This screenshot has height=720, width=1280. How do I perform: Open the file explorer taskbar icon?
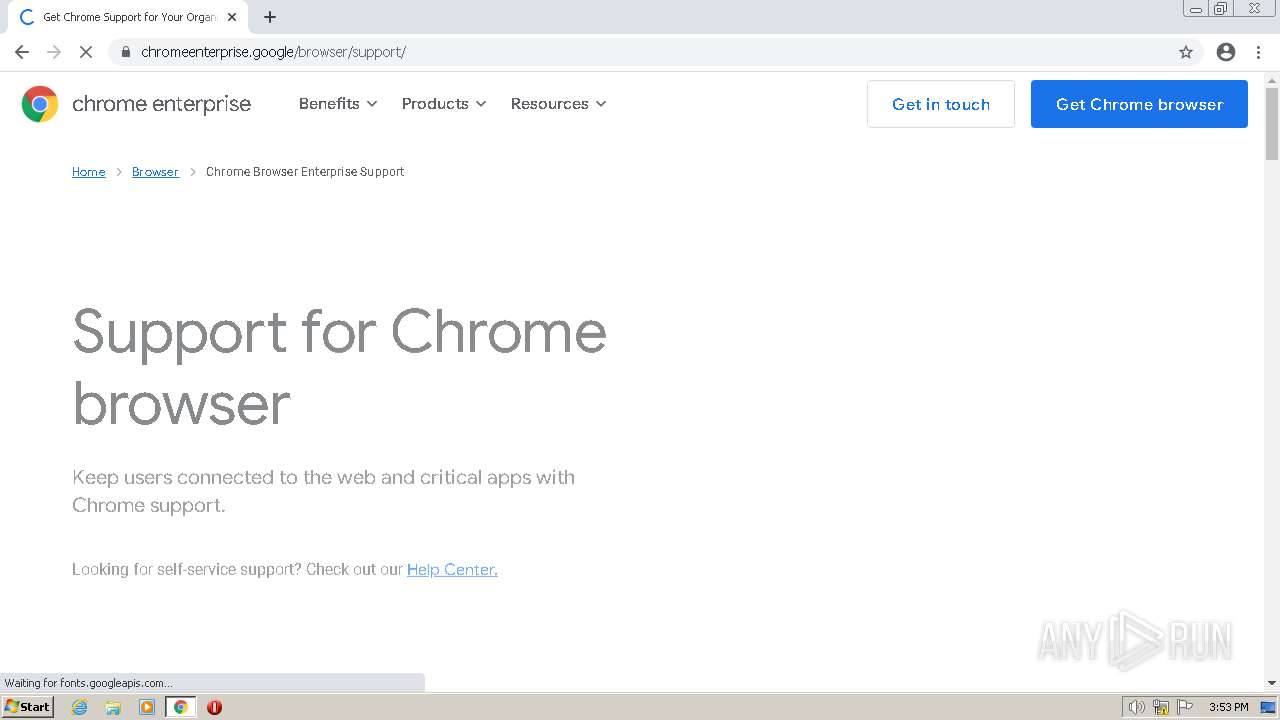click(x=113, y=707)
